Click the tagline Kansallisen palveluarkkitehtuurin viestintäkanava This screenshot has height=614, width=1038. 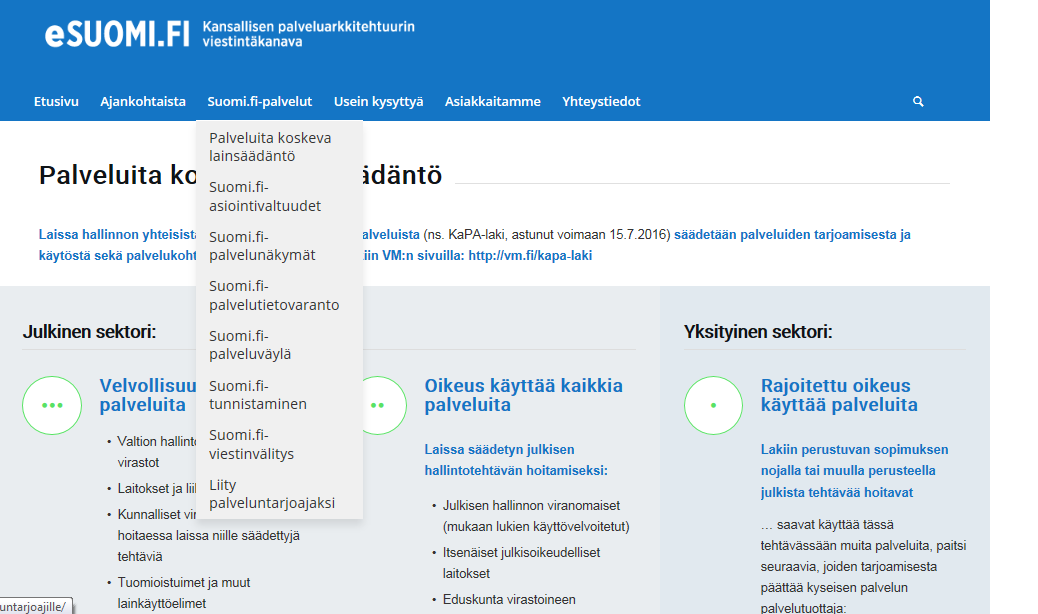[x=308, y=34]
